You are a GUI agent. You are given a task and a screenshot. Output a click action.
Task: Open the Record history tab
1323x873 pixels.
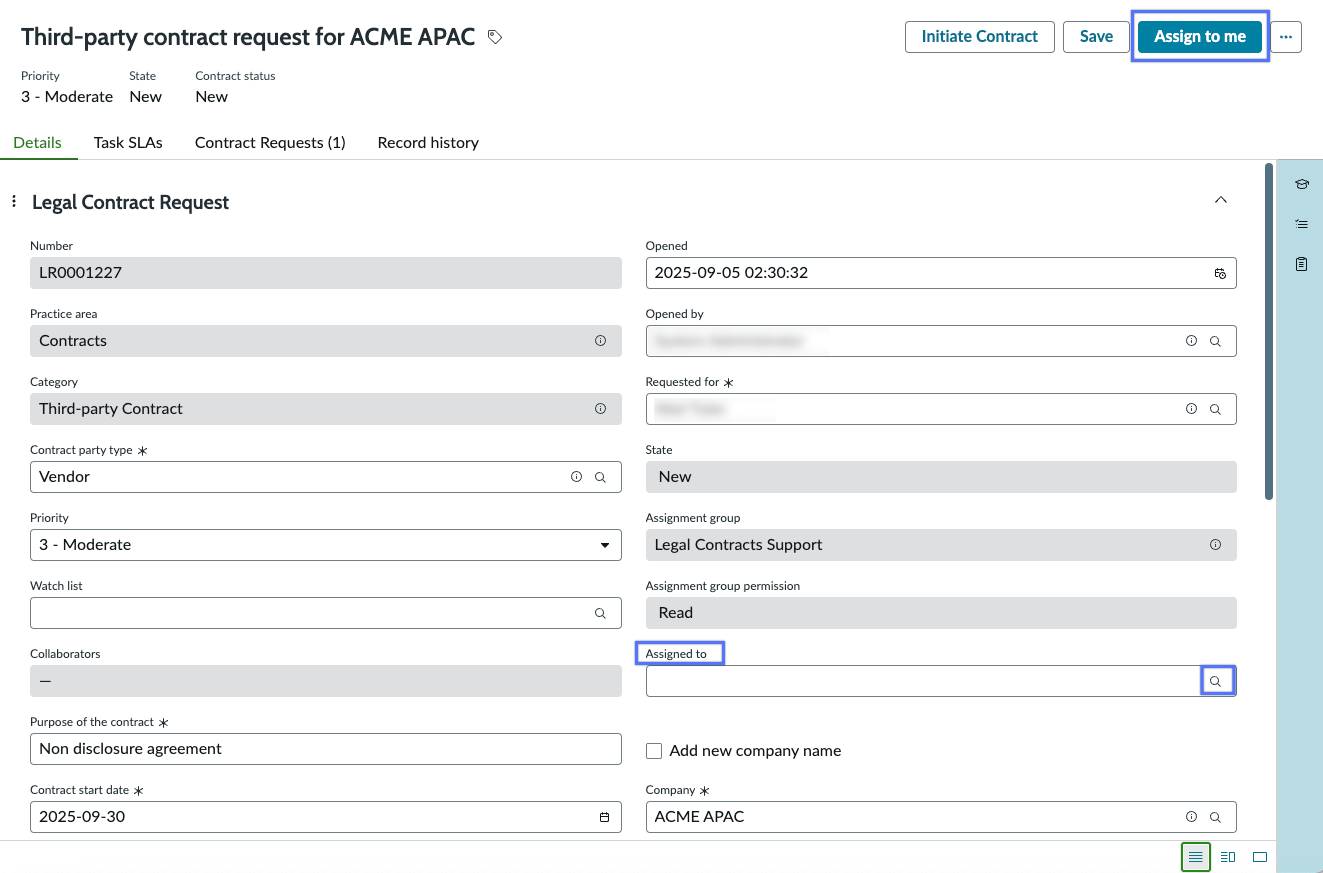[428, 142]
